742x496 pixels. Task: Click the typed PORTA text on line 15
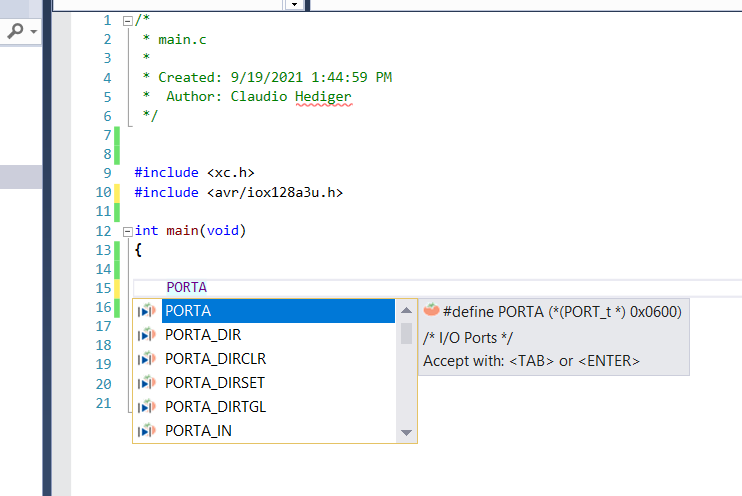point(186,287)
